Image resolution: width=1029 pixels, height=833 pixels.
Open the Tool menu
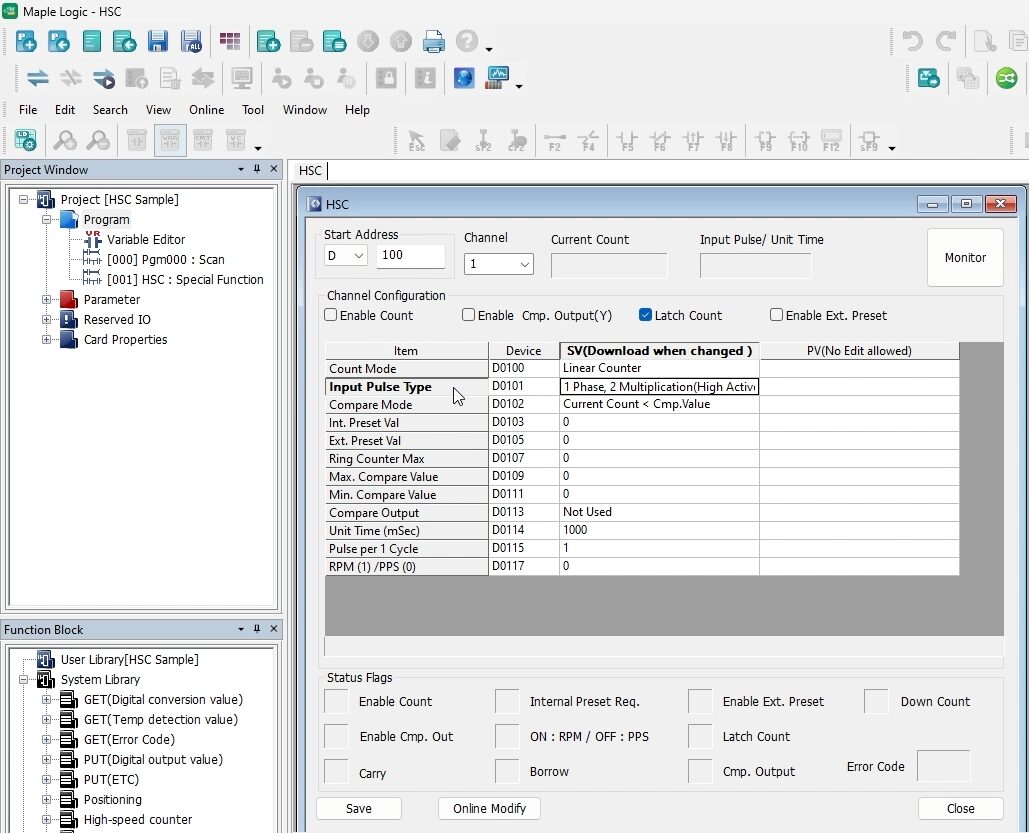coord(253,110)
